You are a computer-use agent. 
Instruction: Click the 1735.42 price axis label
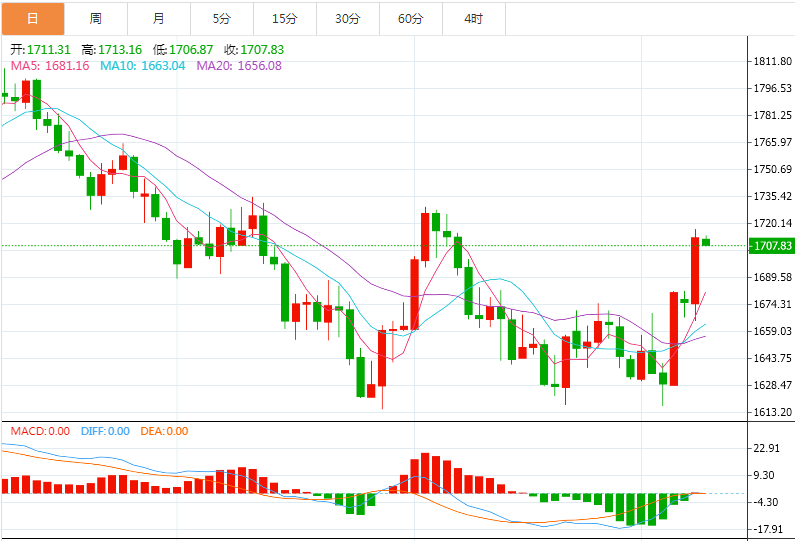773,196
